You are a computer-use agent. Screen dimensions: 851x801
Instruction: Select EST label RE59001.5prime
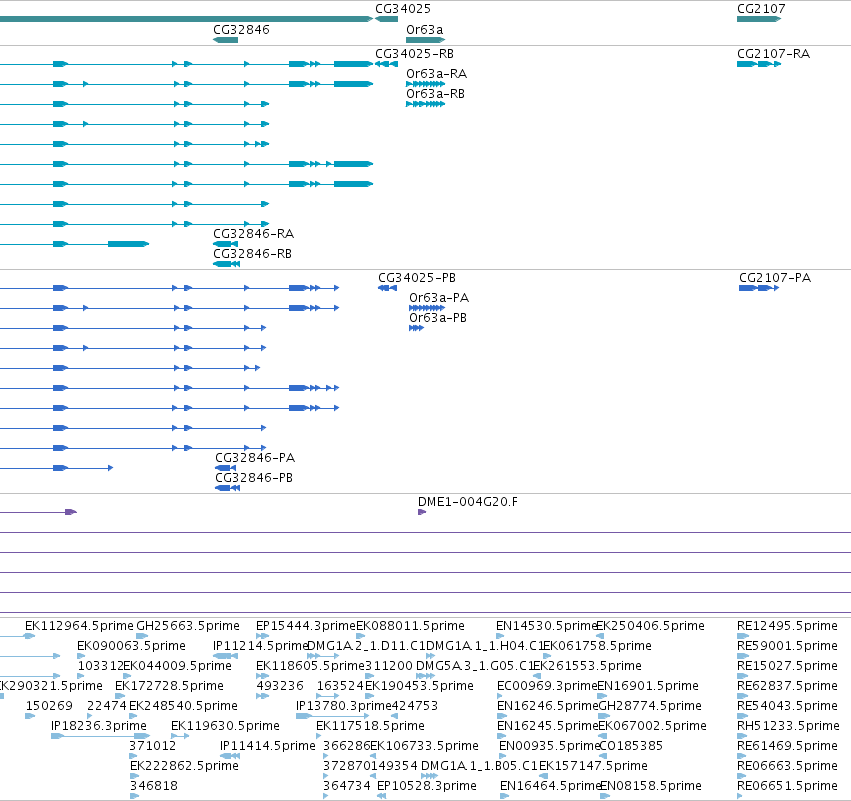click(x=787, y=646)
